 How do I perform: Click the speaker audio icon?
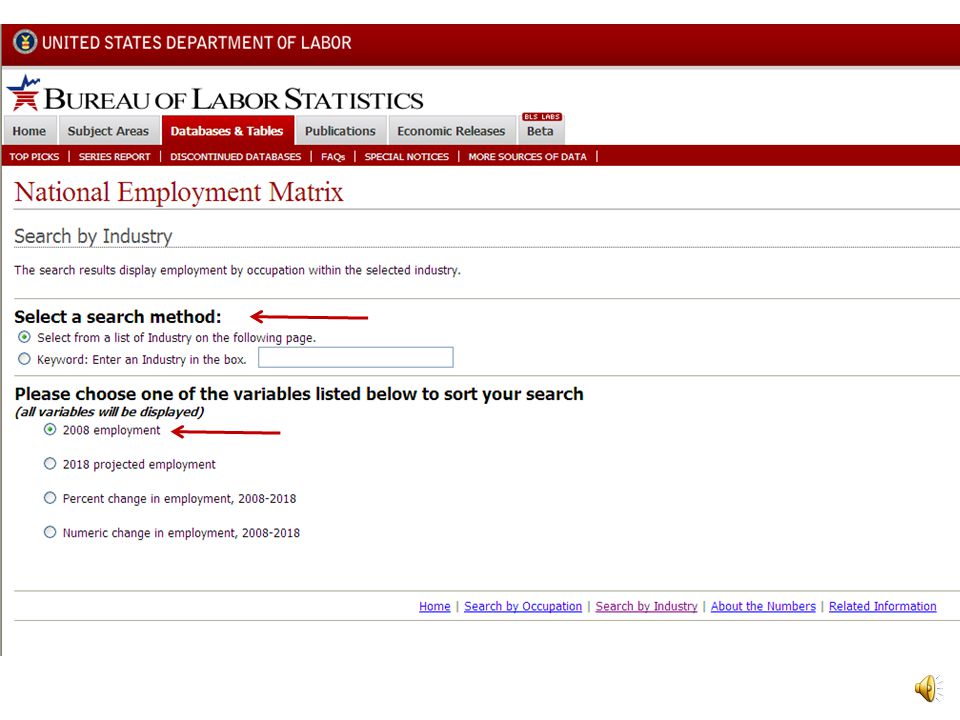tap(929, 688)
